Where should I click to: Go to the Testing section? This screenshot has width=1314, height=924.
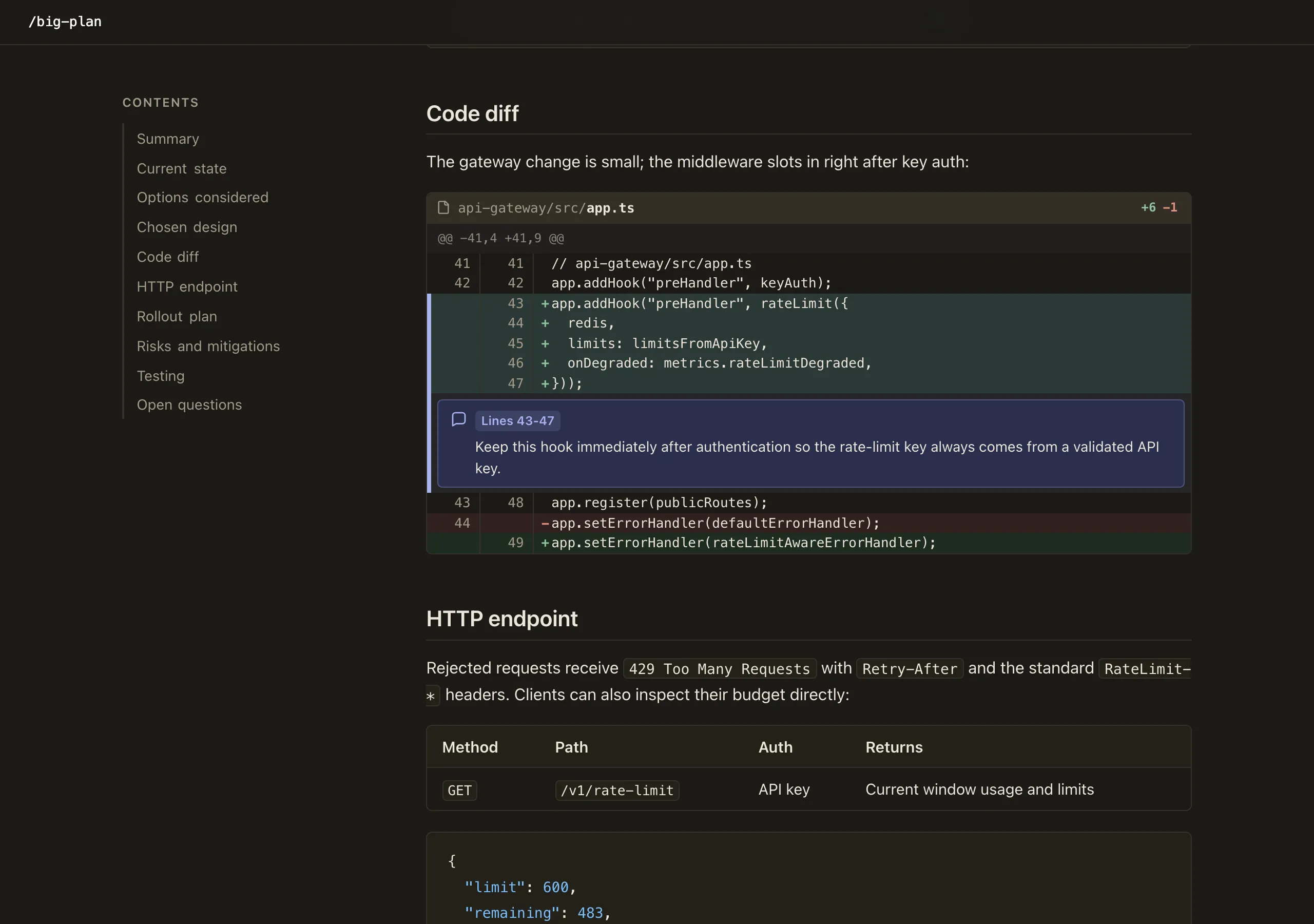tap(160, 376)
